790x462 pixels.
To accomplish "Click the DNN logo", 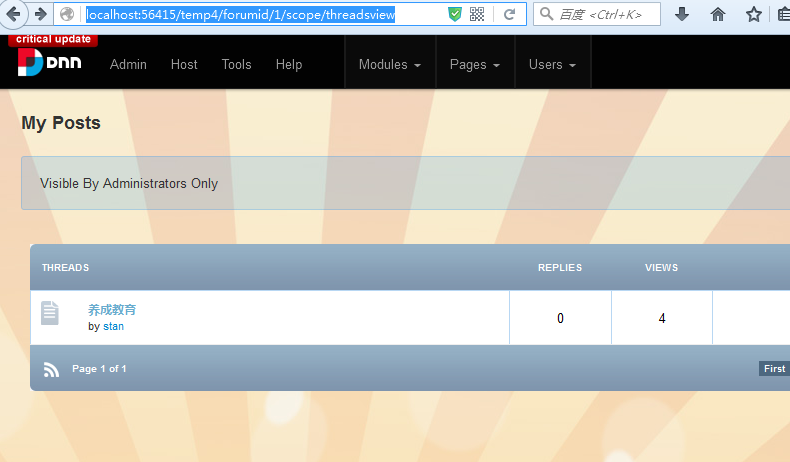I will (x=49, y=62).
